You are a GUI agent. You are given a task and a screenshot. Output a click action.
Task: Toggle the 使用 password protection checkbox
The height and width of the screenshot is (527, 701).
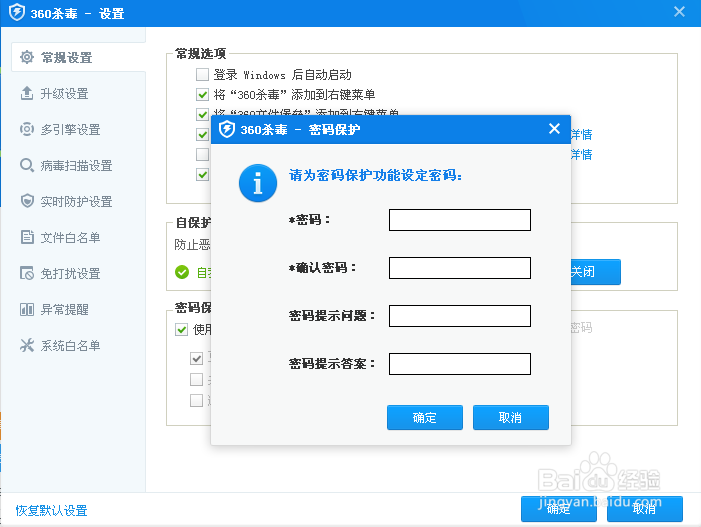click(182, 329)
